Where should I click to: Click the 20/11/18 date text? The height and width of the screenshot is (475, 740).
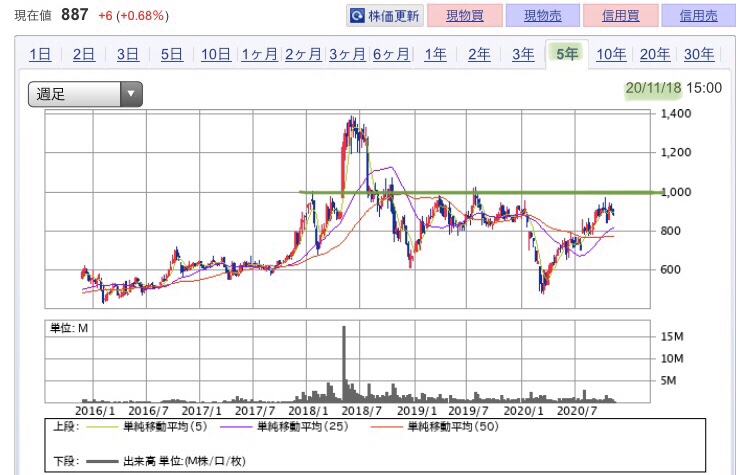click(x=654, y=88)
